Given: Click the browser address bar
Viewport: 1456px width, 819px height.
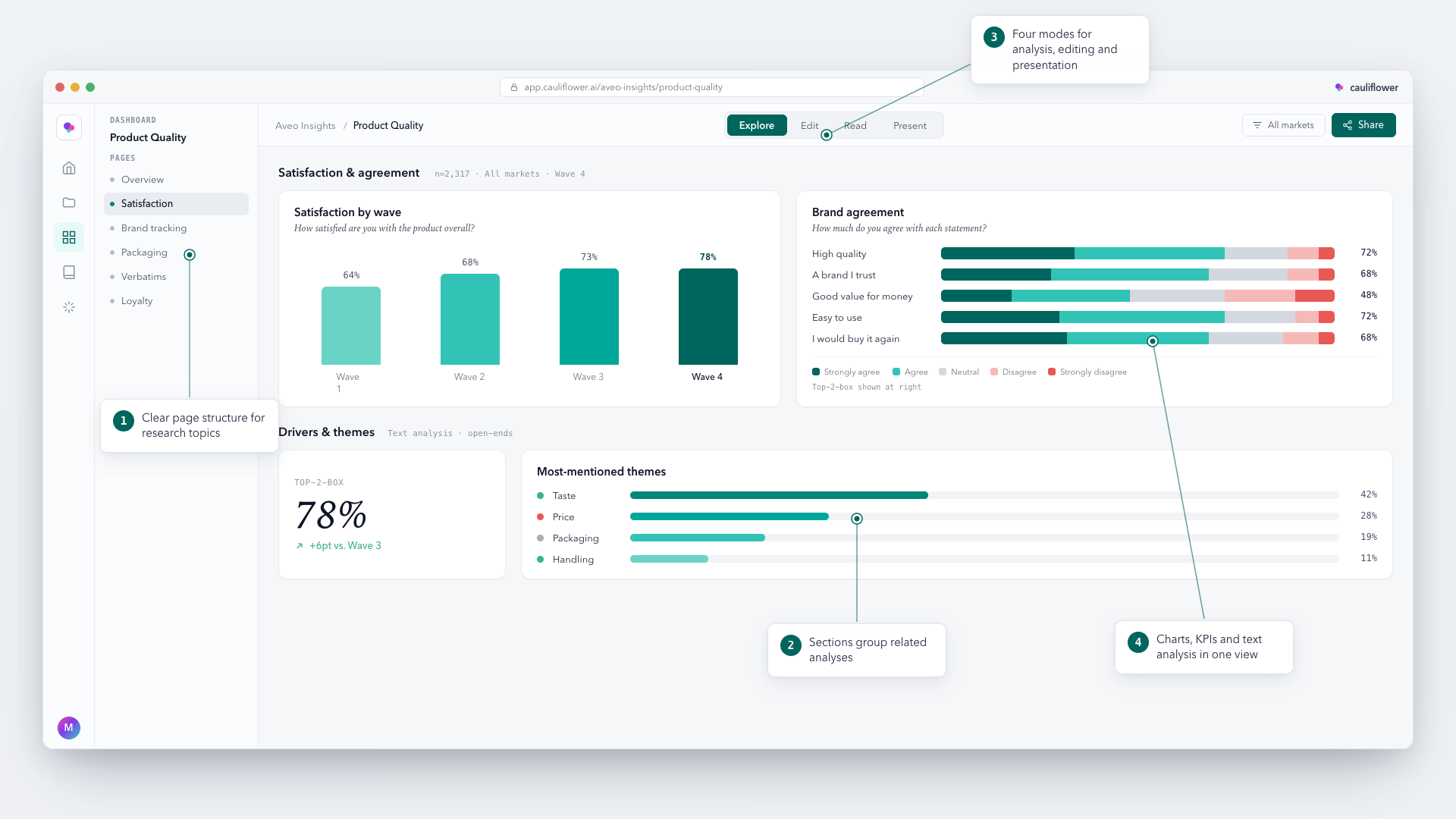Looking at the screenshot, I should coord(711,87).
